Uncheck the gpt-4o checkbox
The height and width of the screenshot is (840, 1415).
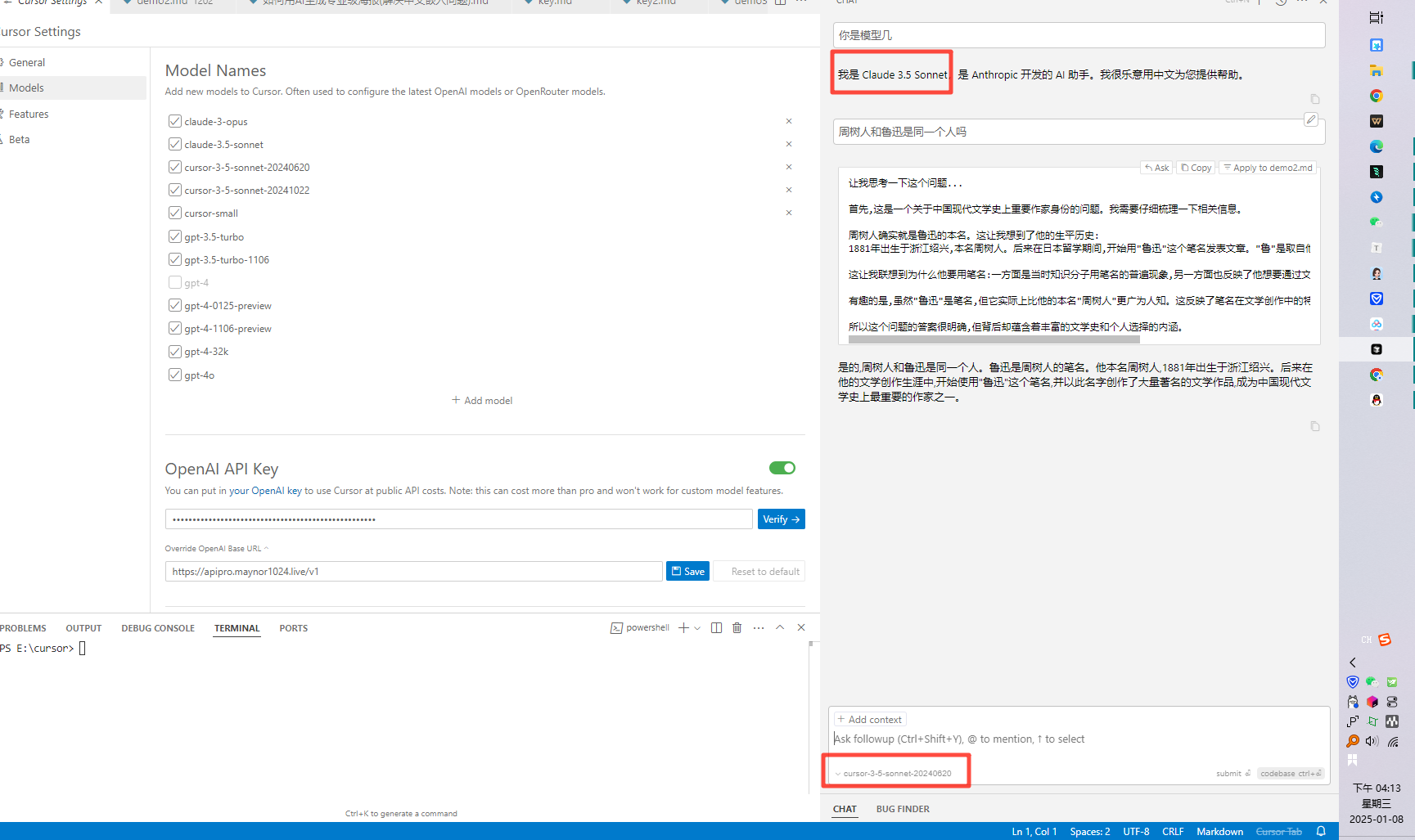click(x=174, y=375)
